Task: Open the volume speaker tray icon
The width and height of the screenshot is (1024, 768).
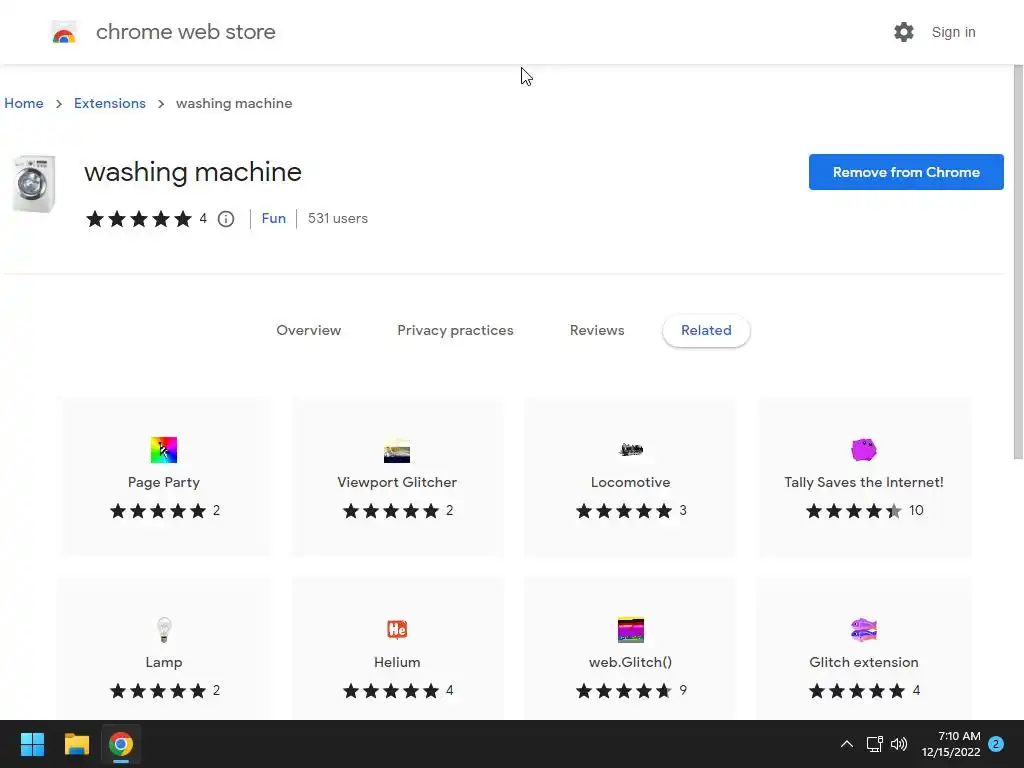Action: click(x=899, y=744)
